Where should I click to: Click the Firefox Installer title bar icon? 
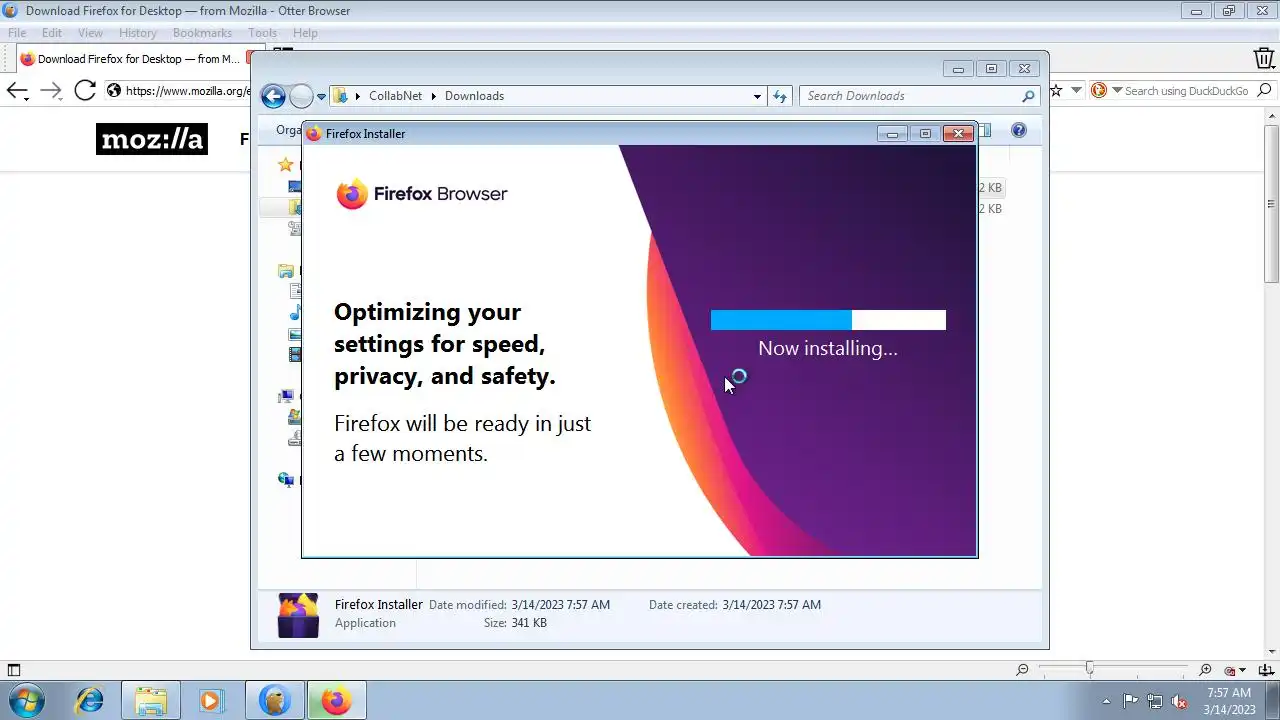tap(314, 133)
